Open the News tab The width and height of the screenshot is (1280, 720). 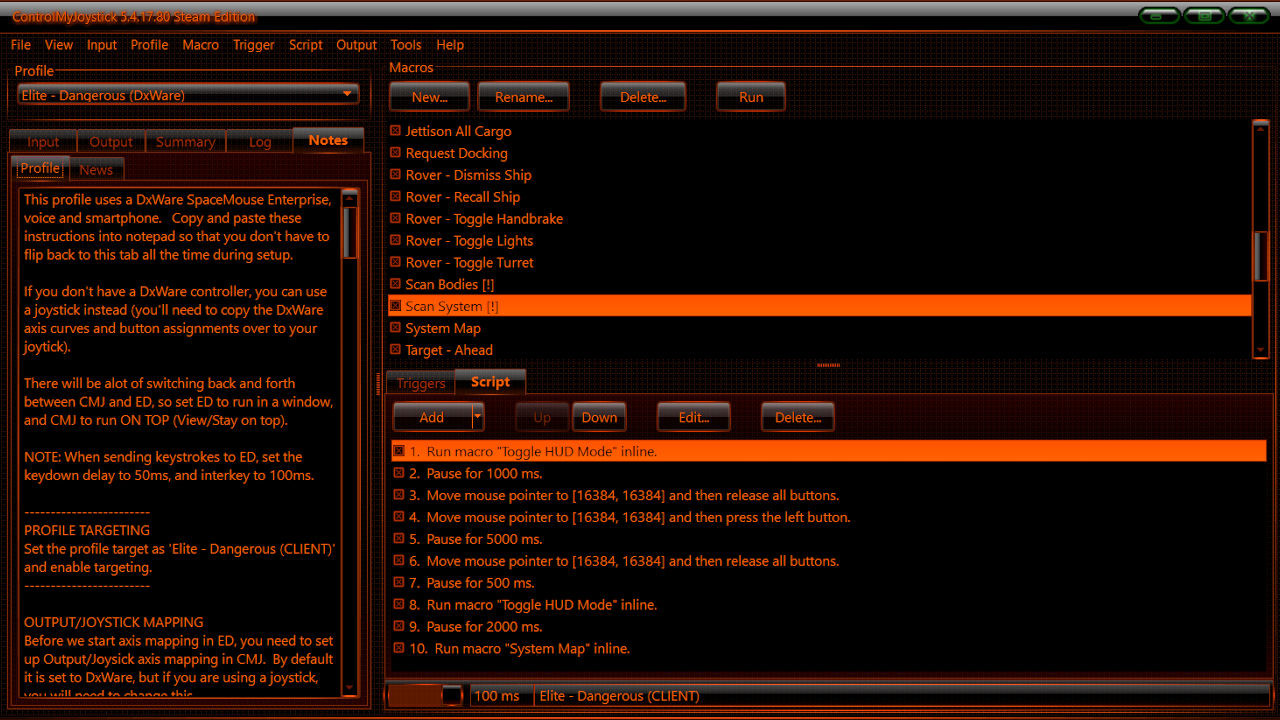[95, 169]
